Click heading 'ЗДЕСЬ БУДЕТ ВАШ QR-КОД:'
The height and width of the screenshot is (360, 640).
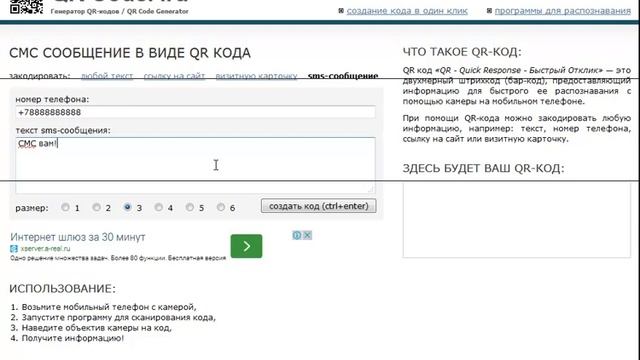point(484,168)
